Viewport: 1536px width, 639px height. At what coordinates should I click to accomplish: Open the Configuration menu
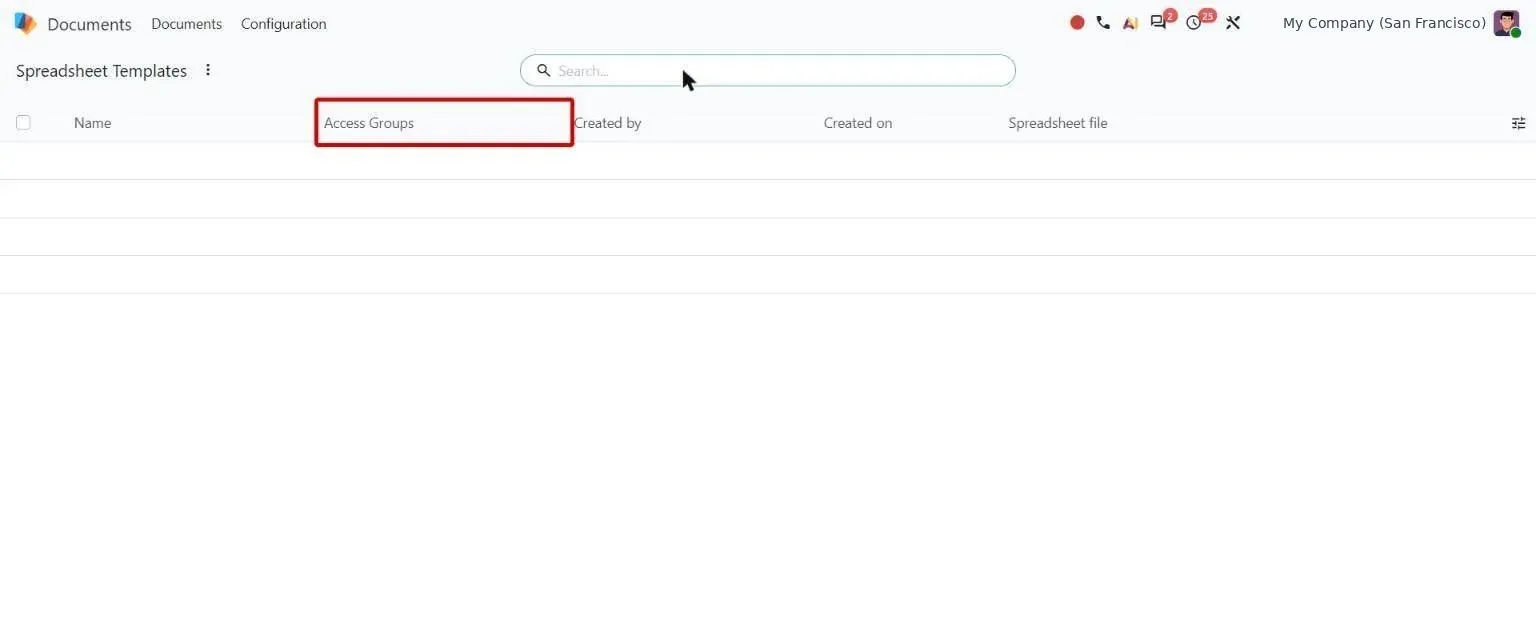pyautogui.click(x=284, y=24)
